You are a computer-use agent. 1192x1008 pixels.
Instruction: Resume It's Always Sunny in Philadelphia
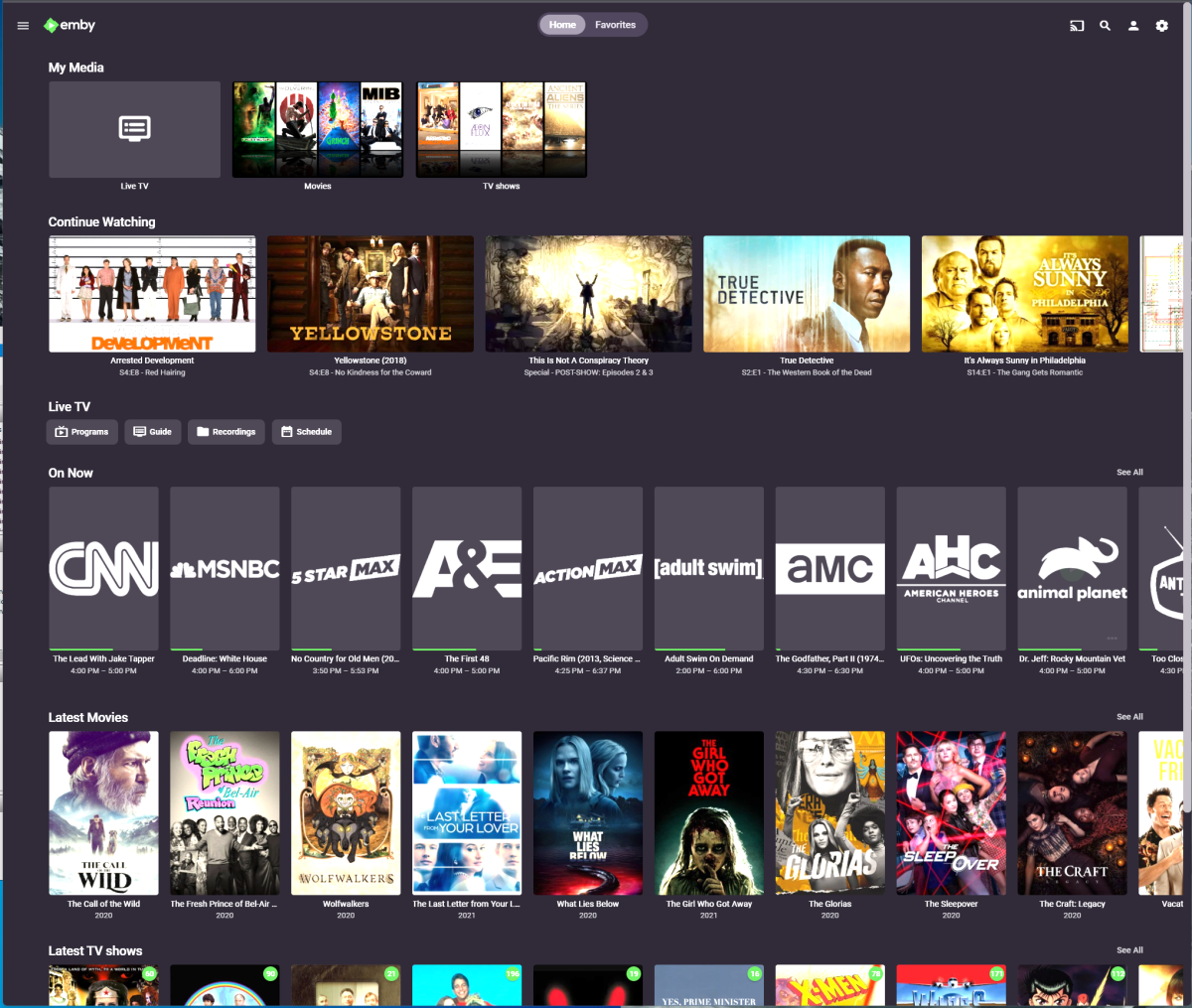pos(1025,294)
